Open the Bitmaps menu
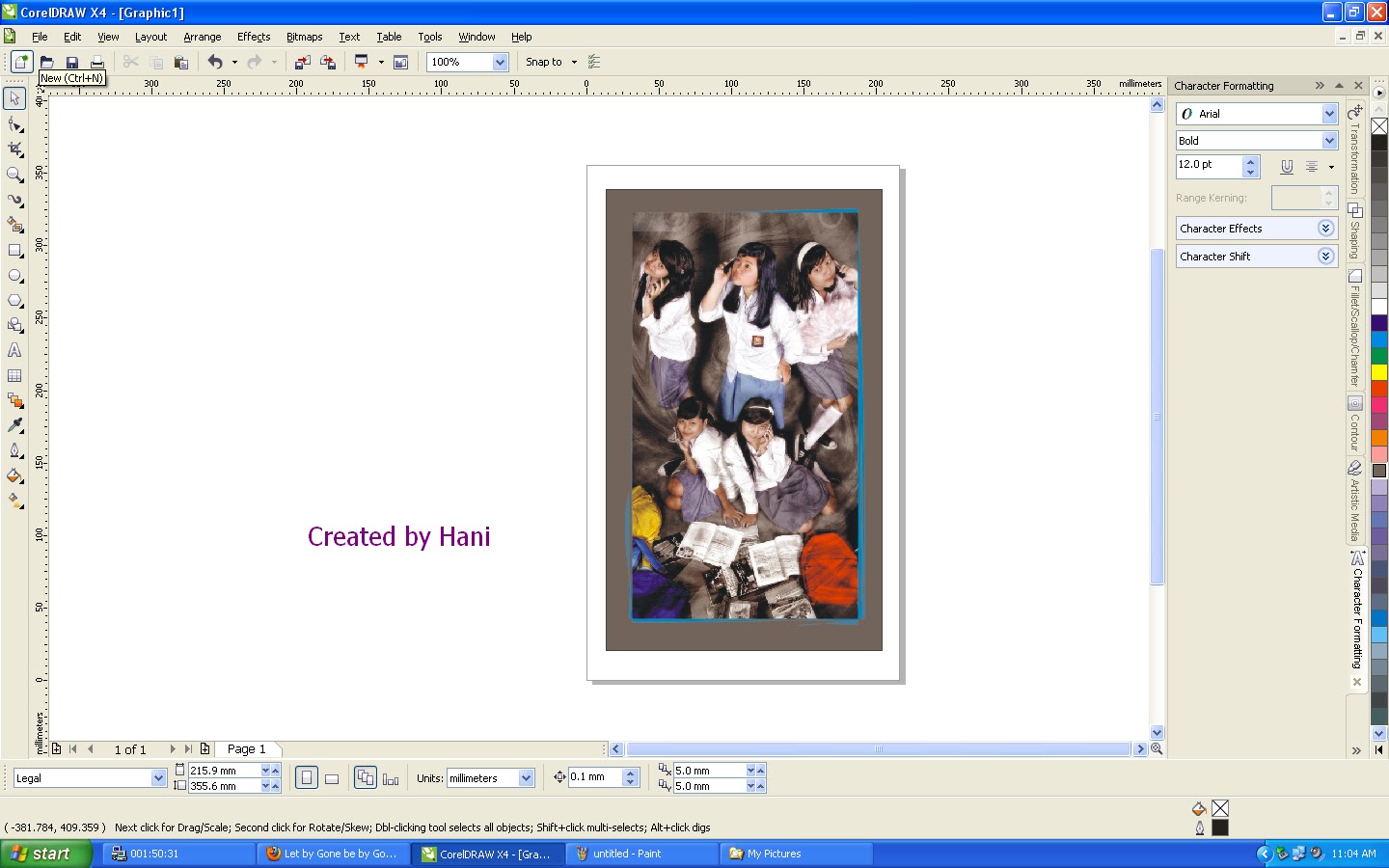This screenshot has height=868, width=1389. tap(304, 37)
